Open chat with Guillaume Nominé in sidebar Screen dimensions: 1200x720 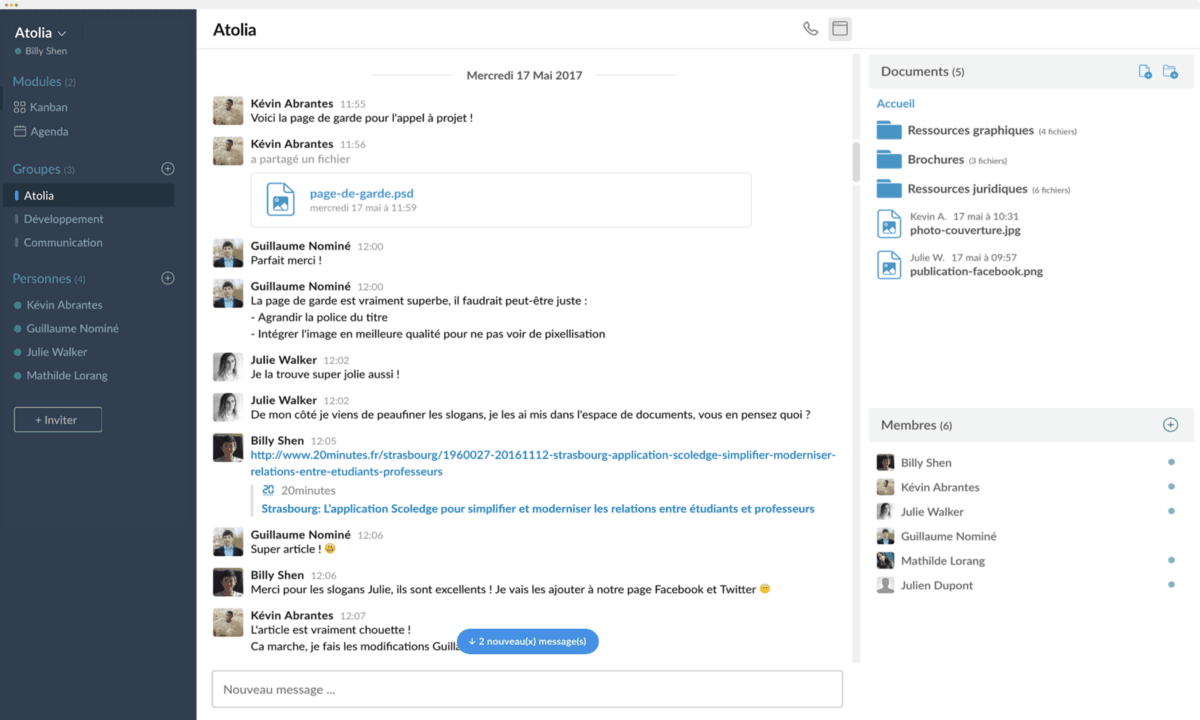[x=72, y=328]
